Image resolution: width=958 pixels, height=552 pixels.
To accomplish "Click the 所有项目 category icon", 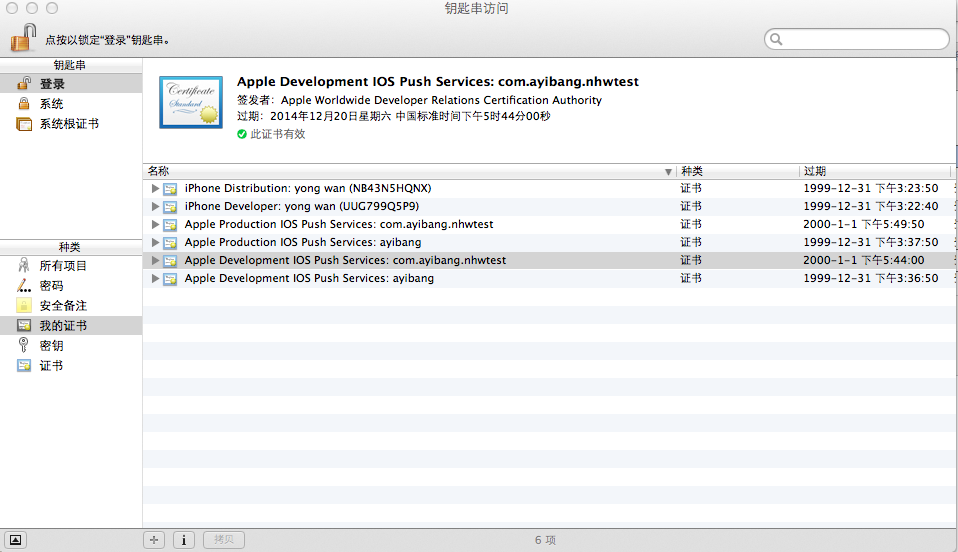I will point(24,265).
